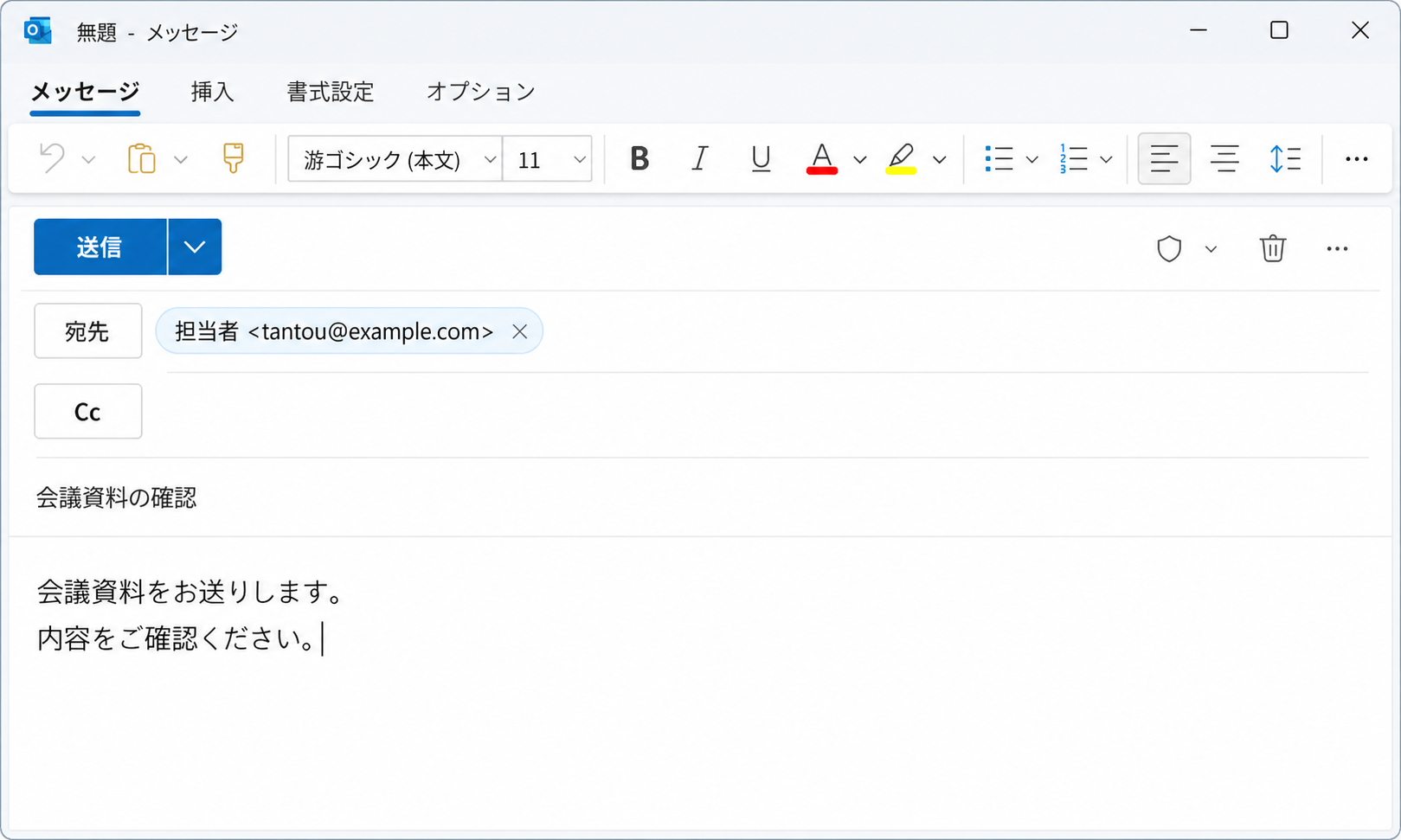Click the Outlook app icon in title bar

click(x=38, y=31)
